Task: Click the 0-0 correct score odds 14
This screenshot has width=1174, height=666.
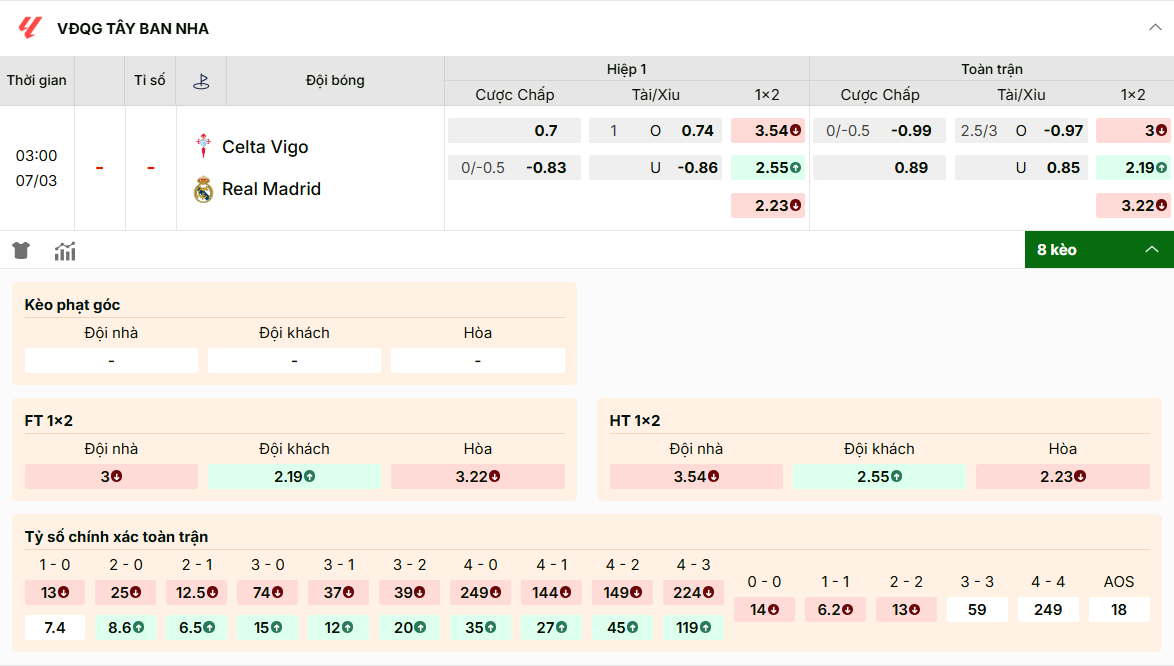Action: coord(764,609)
